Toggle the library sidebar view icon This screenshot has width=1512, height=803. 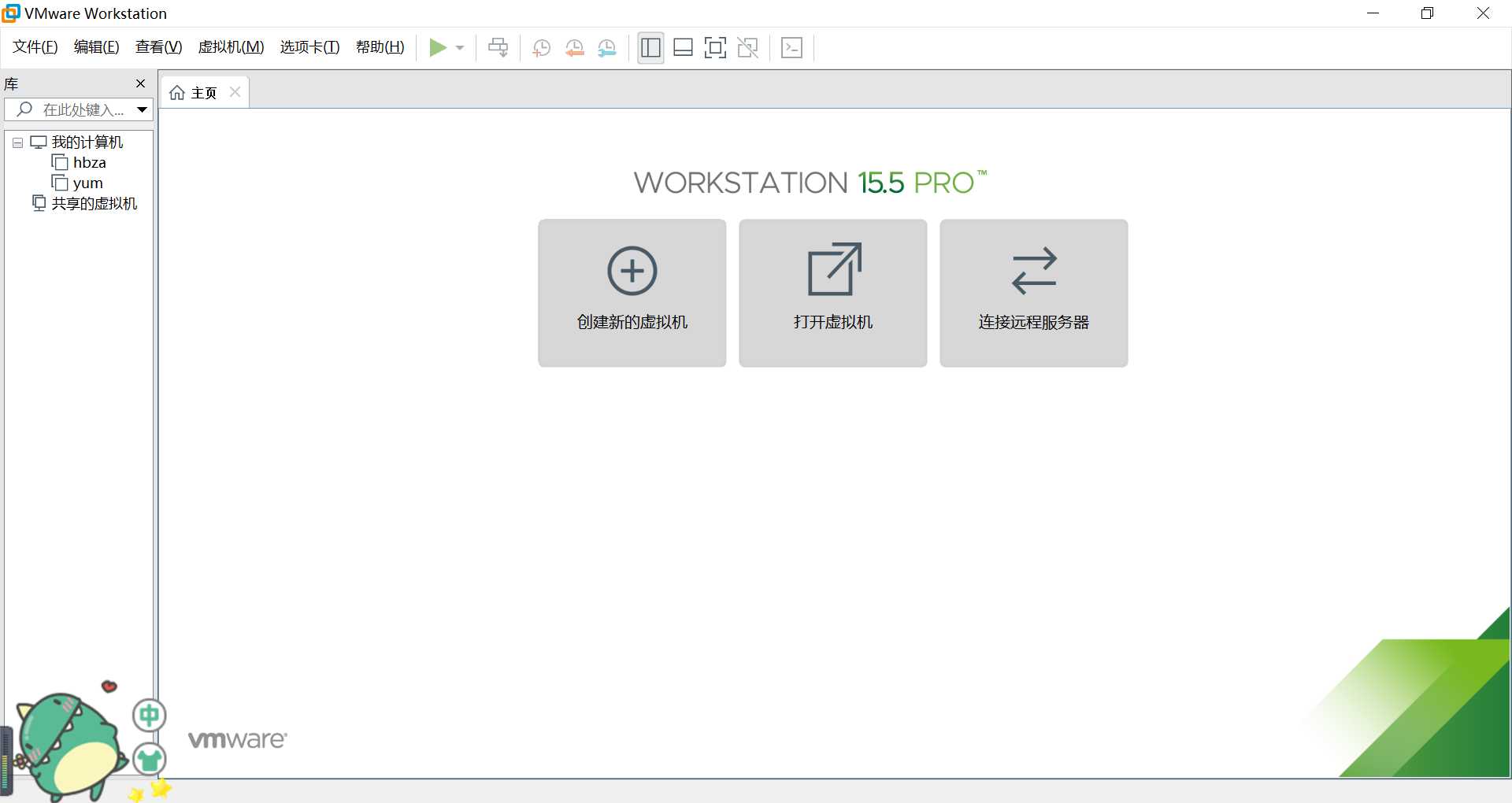[x=650, y=48]
